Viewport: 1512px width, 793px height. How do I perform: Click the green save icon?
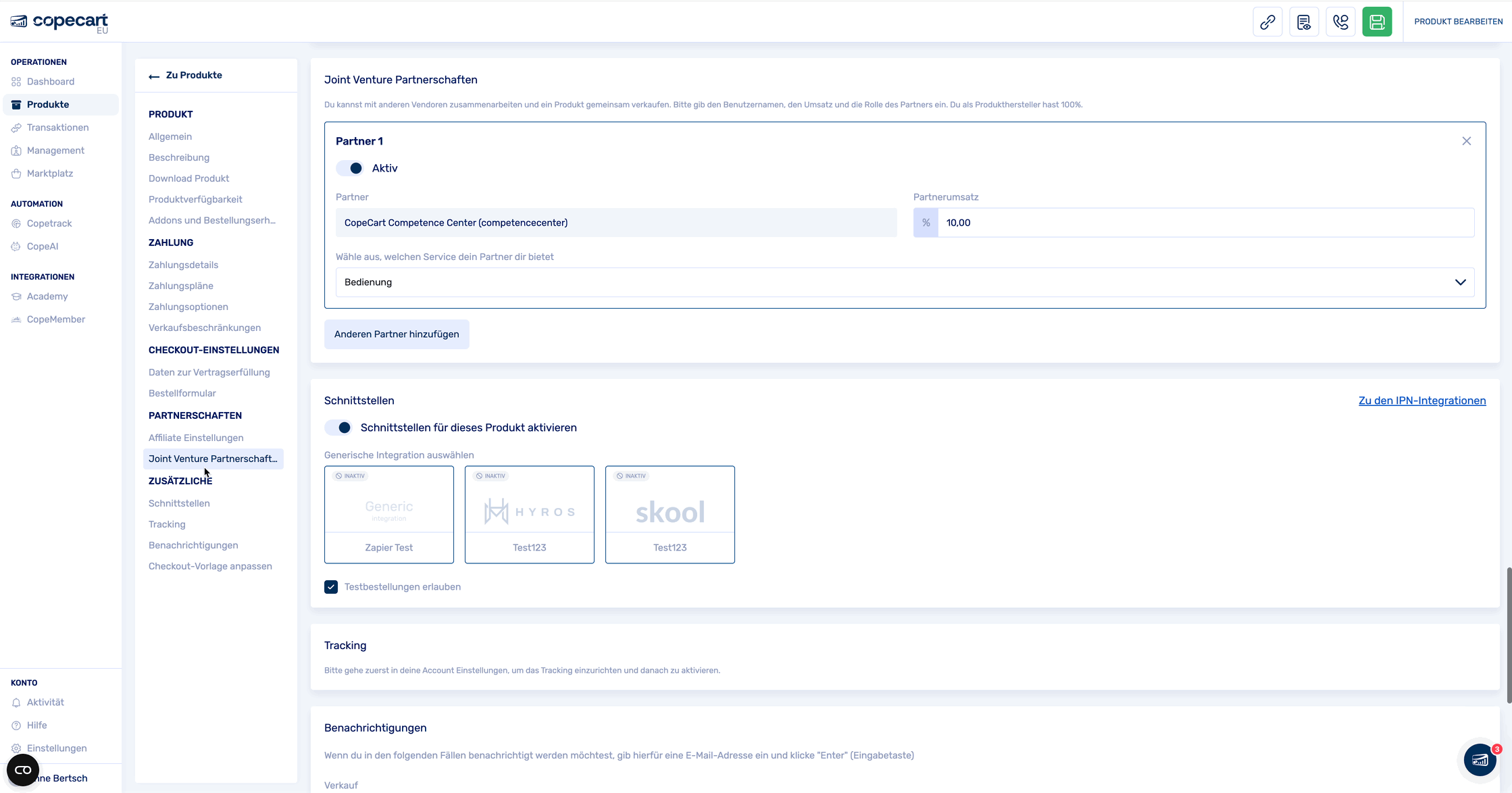pos(1377,22)
